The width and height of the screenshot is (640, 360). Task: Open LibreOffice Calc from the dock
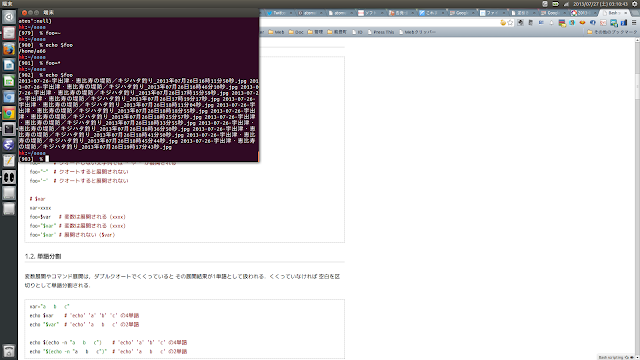tap(9, 81)
